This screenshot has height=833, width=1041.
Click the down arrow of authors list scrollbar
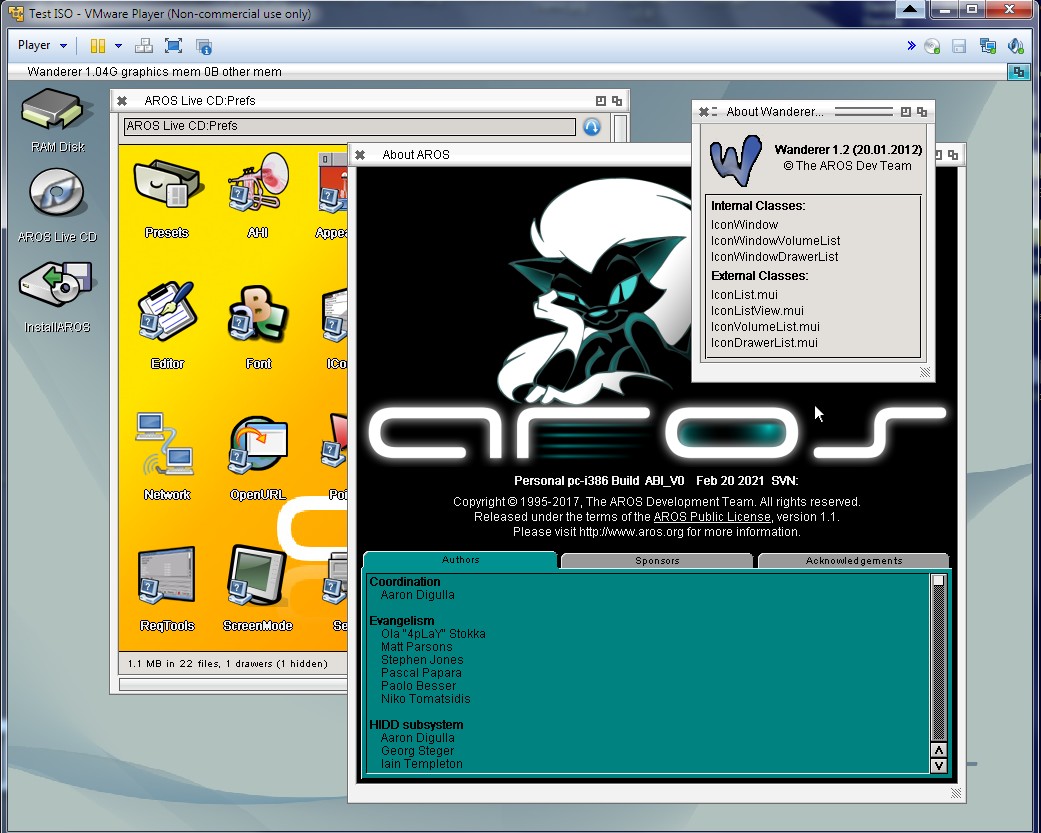[x=938, y=766]
